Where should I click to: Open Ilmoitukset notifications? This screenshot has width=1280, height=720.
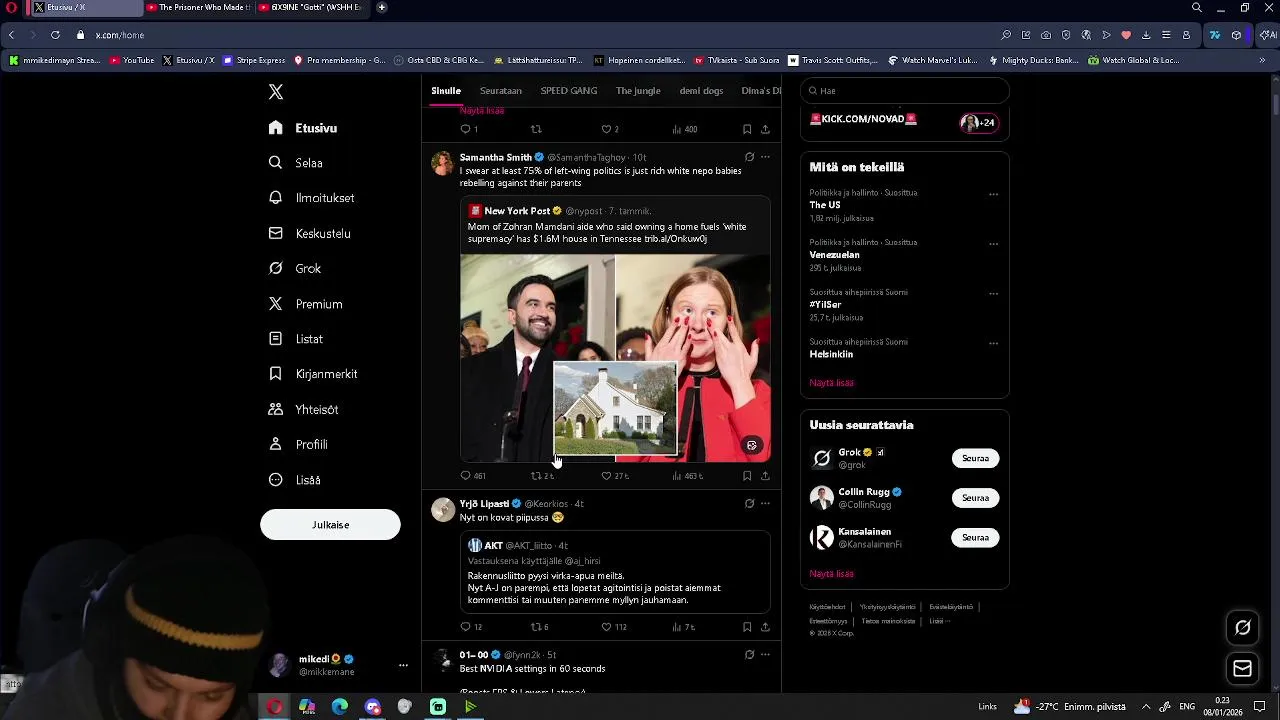pos(312,198)
